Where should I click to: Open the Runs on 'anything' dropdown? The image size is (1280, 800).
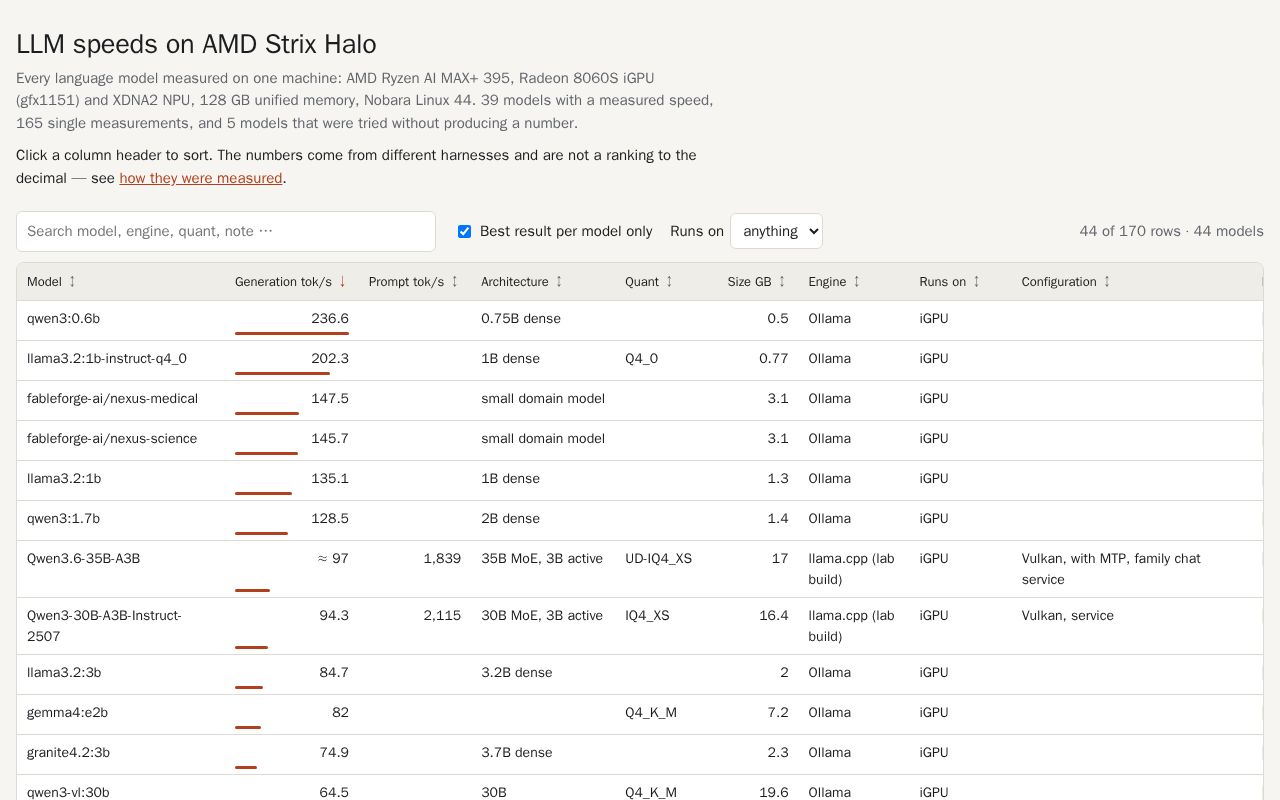(776, 231)
